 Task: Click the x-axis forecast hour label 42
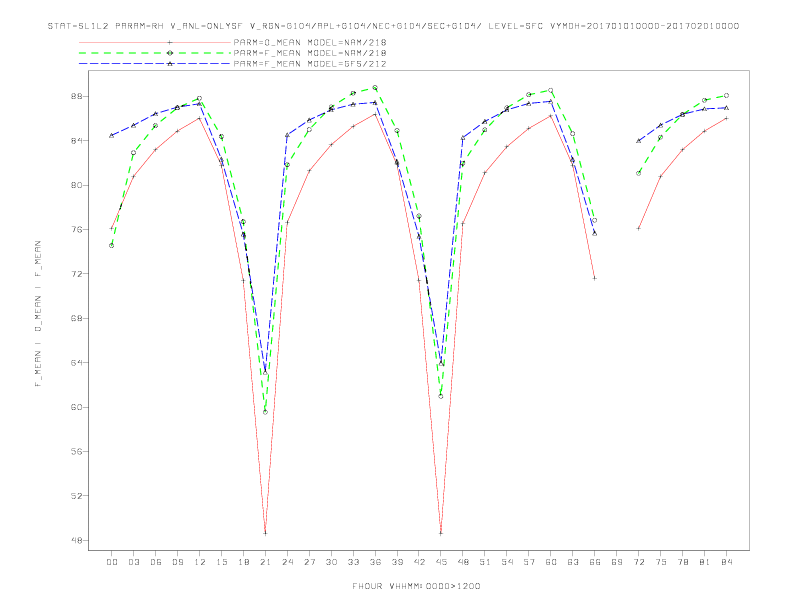point(419,562)
